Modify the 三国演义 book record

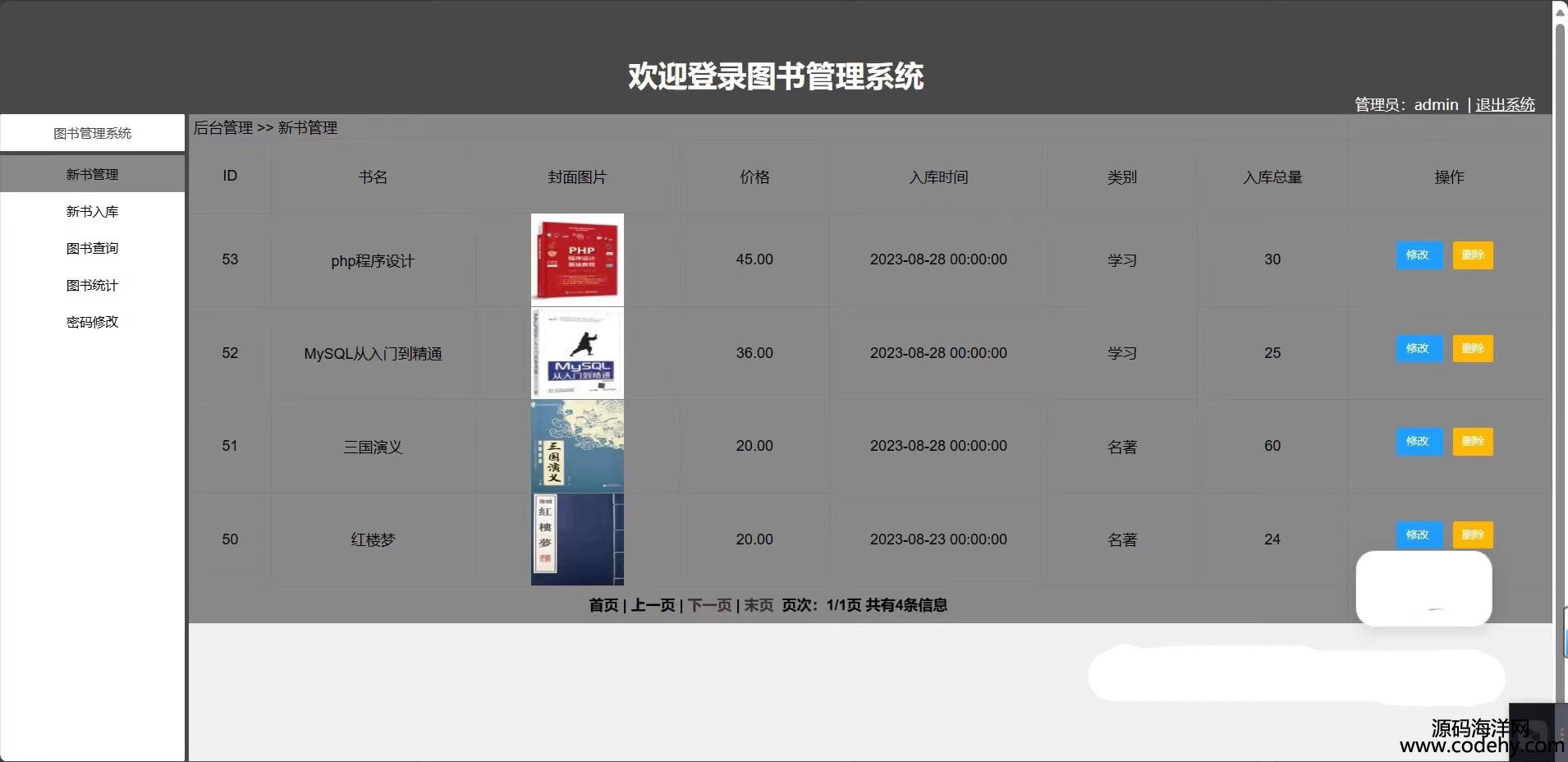point(1418,442)
